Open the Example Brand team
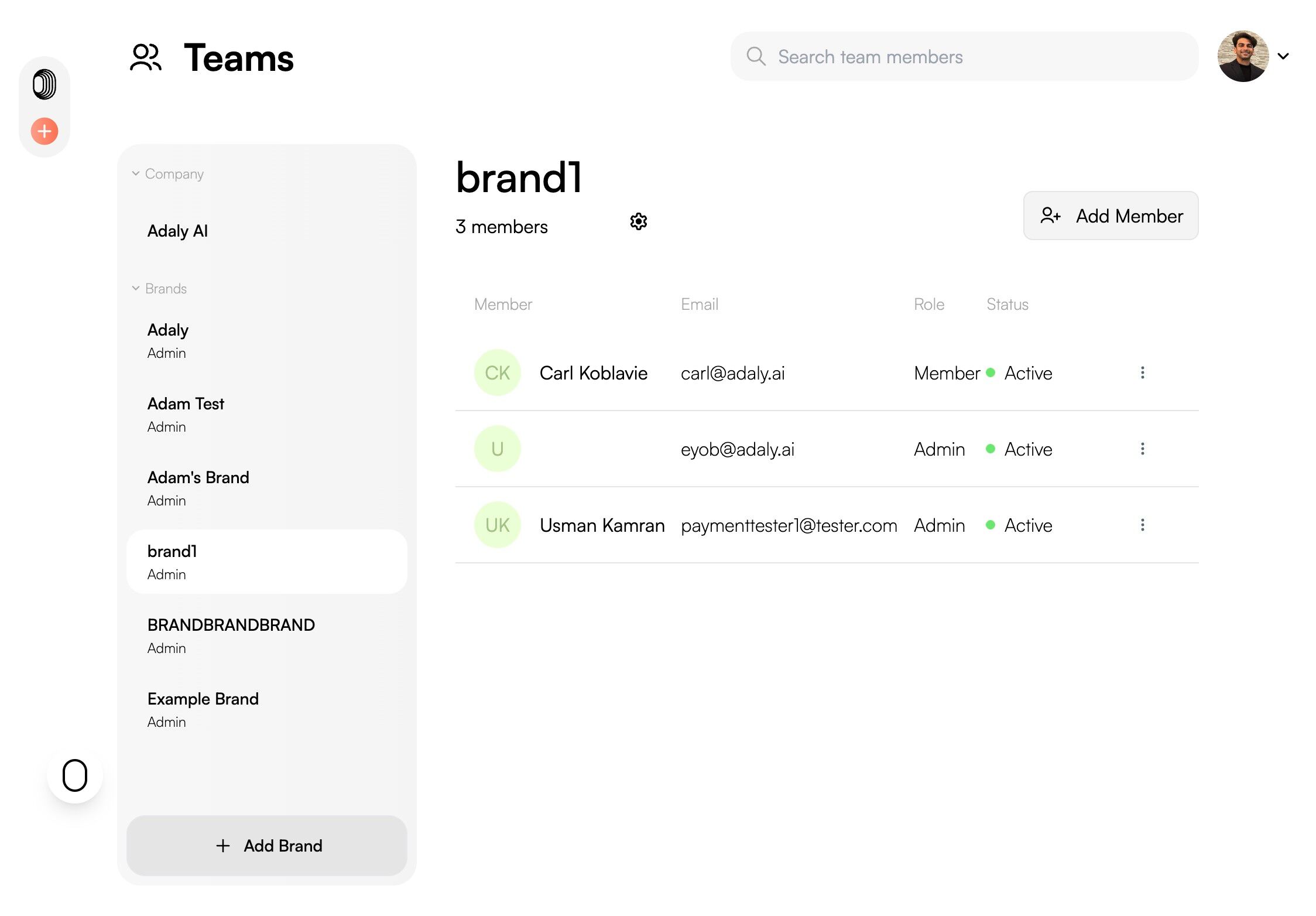1316x916 pixels. point(203,709)
